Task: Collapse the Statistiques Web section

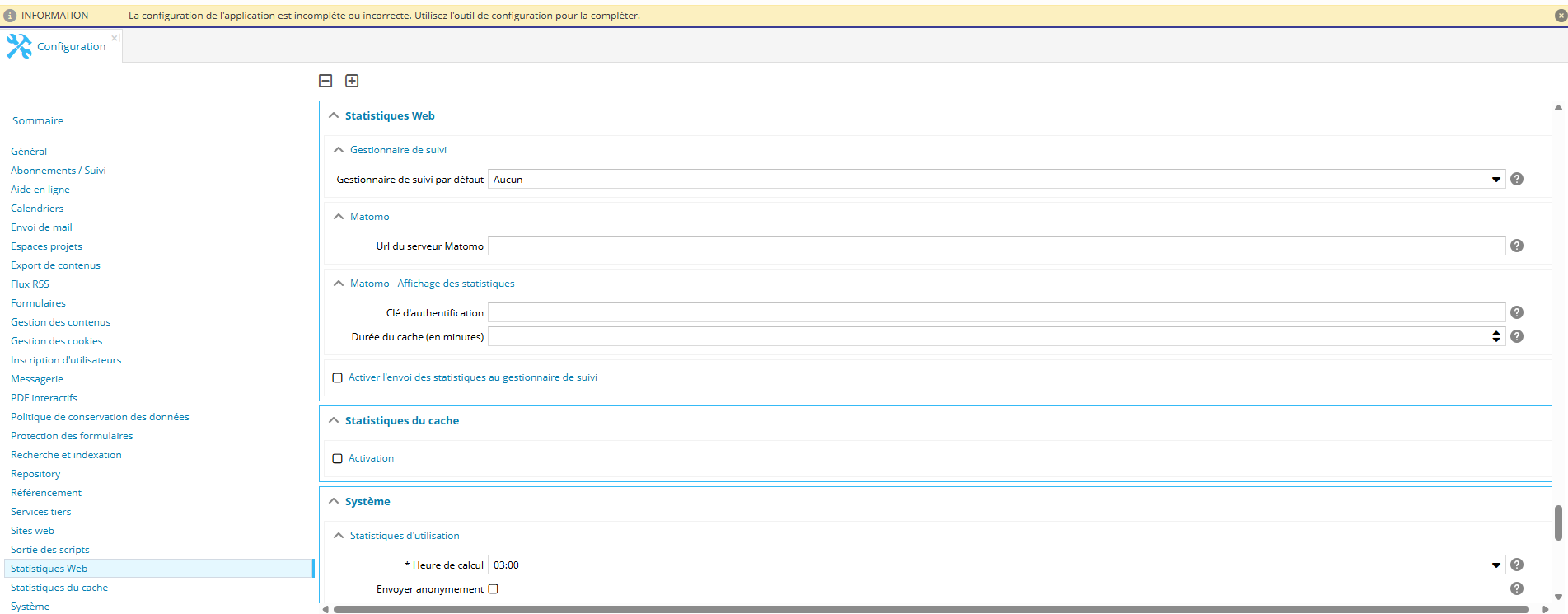Action: pyautogui.click(x=334, y=116)
